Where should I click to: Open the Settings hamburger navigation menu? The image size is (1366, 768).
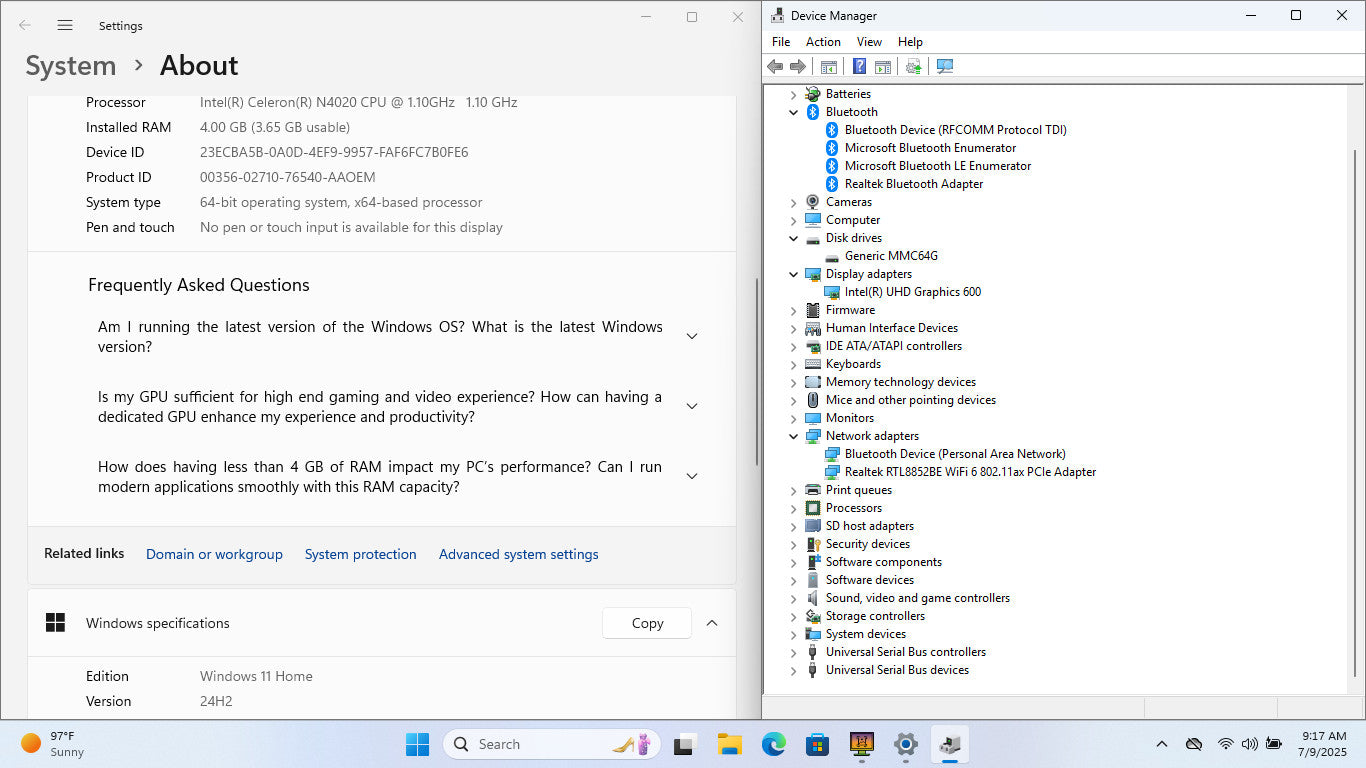point(65,25)
